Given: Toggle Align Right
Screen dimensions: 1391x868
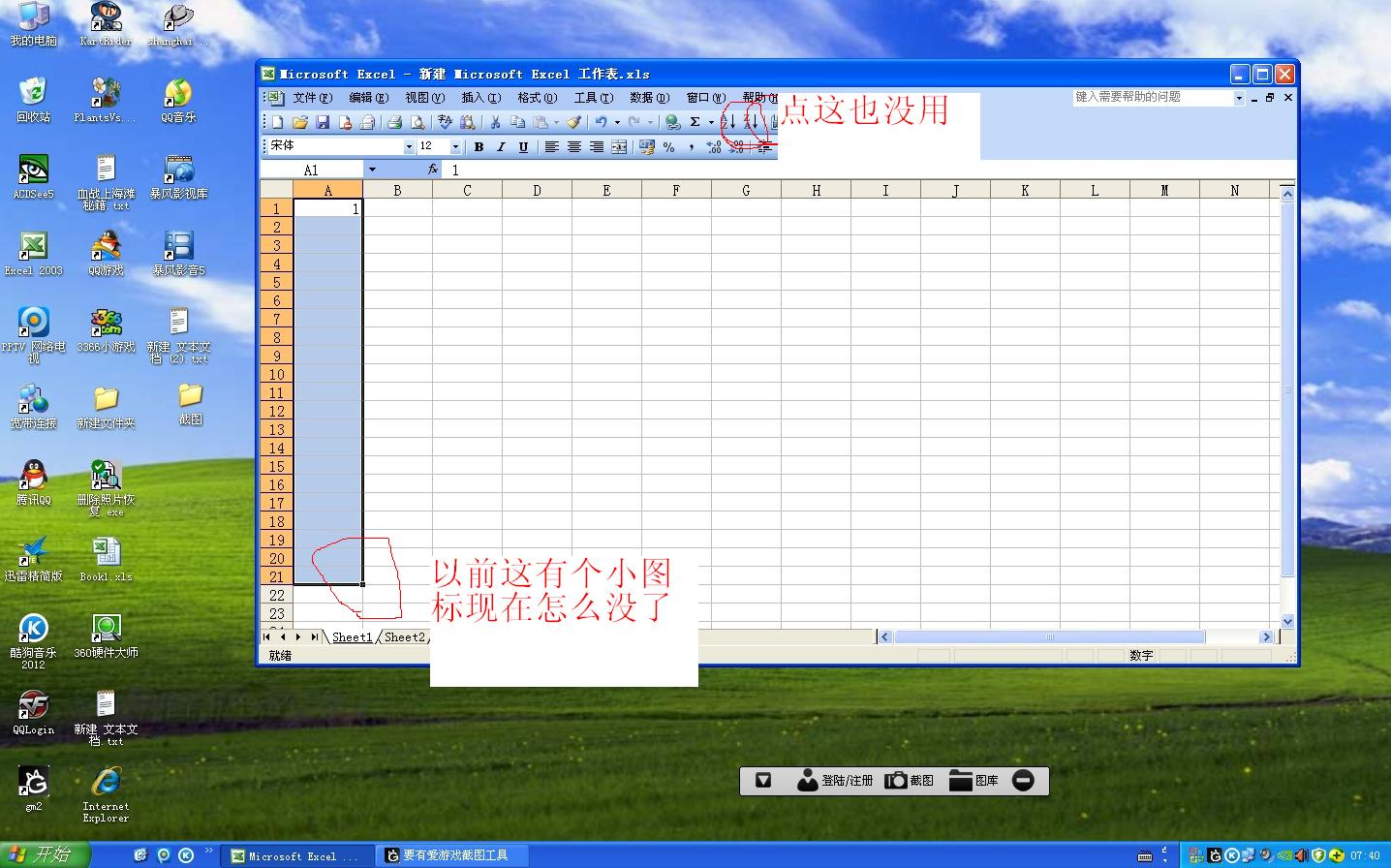Looking at the screenshot, I should coord(598,146).
